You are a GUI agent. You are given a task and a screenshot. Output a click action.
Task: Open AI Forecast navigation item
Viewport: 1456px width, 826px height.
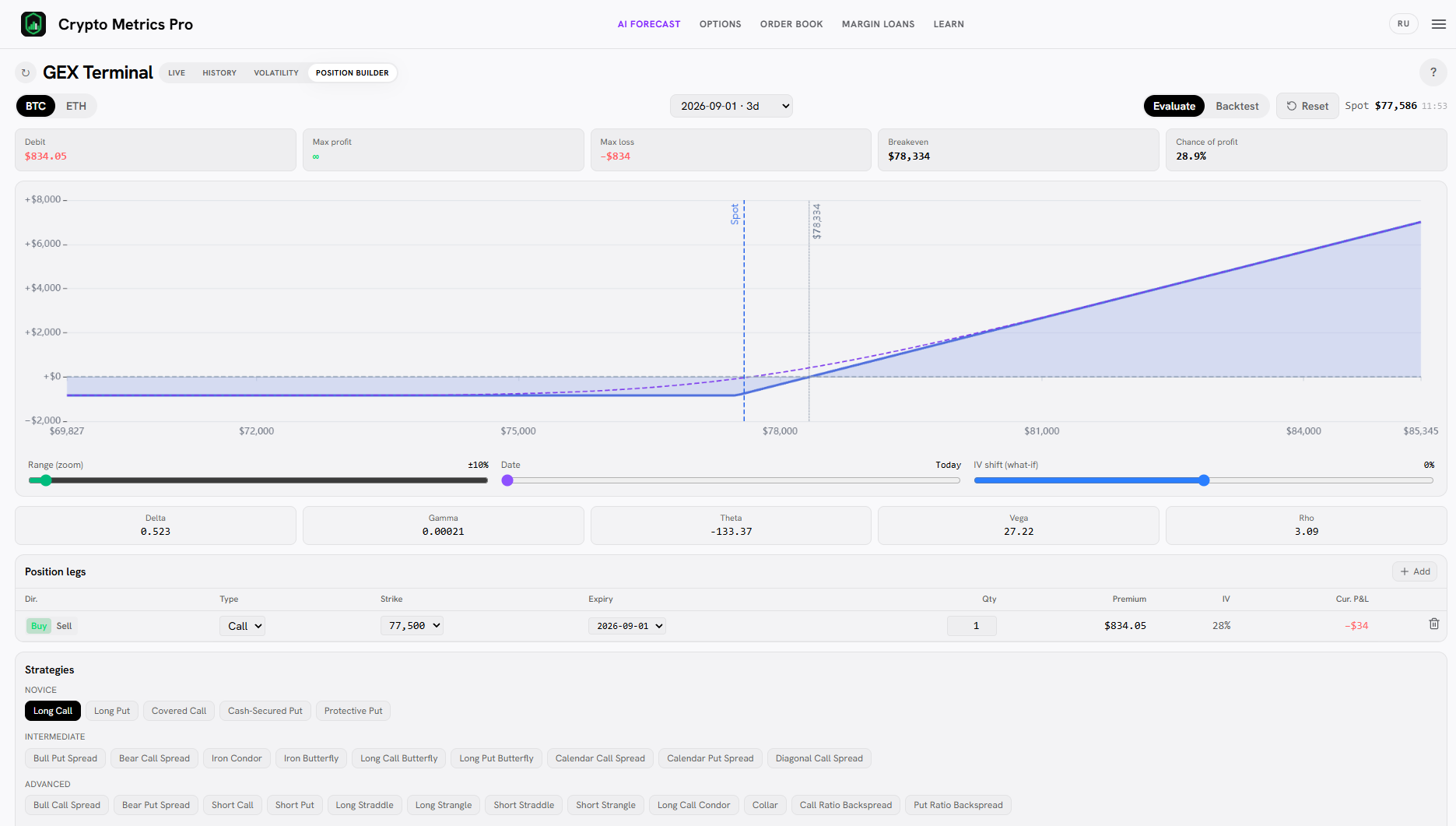[649, 24]
